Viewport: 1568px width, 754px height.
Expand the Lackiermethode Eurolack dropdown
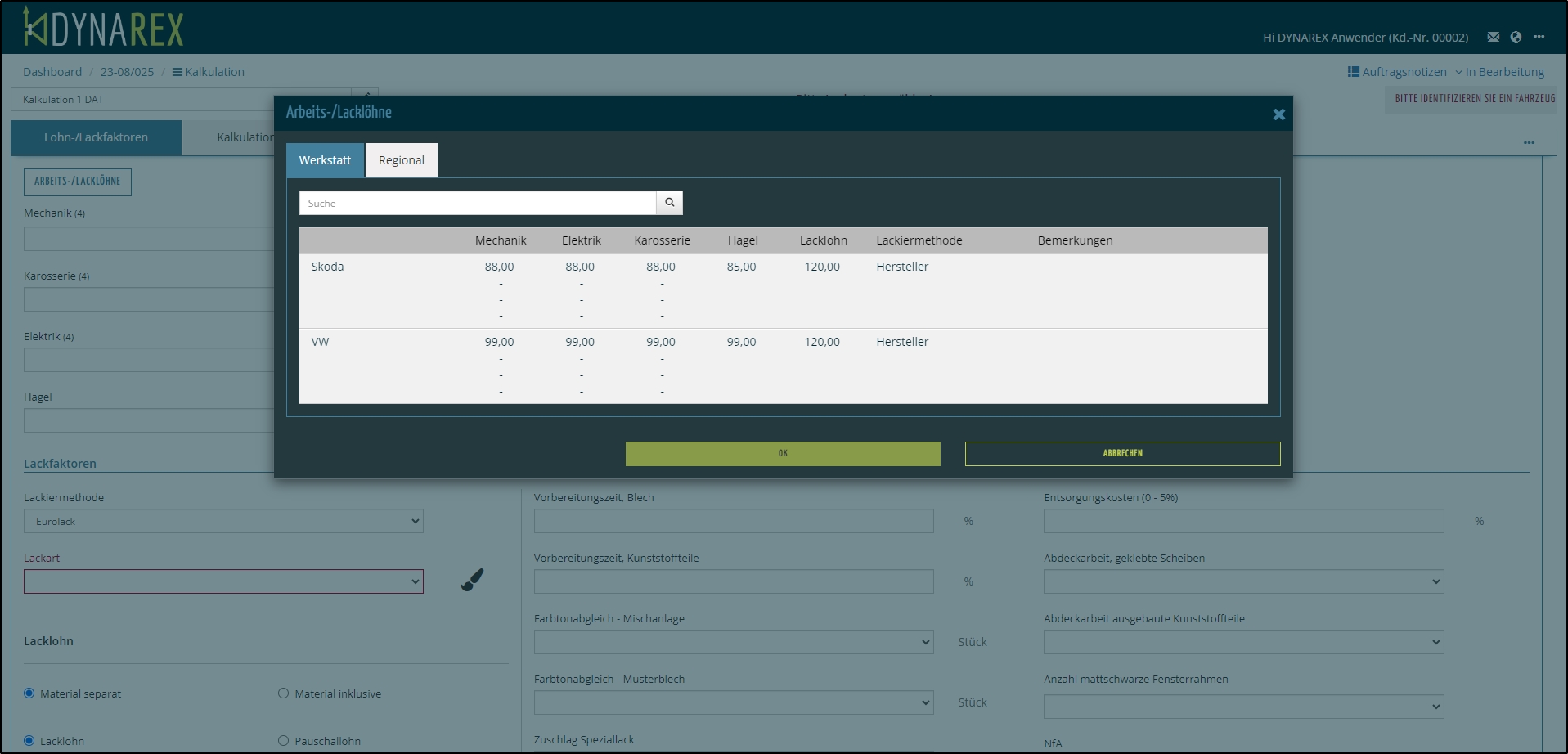pyautogui.click(x=223, y=522)
